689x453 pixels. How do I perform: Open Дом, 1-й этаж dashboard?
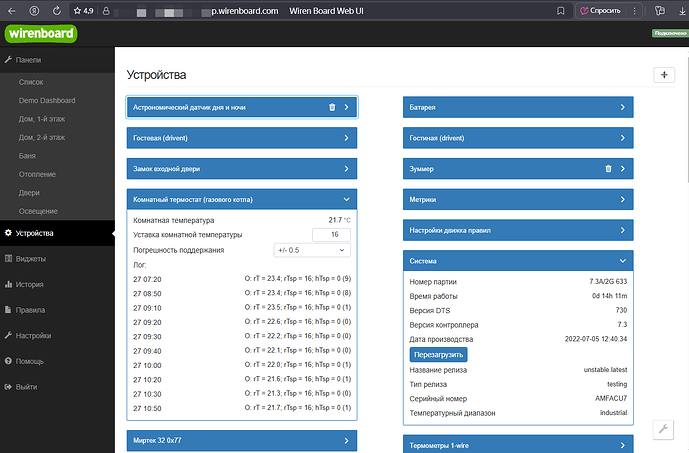click(x=42, y=119)
